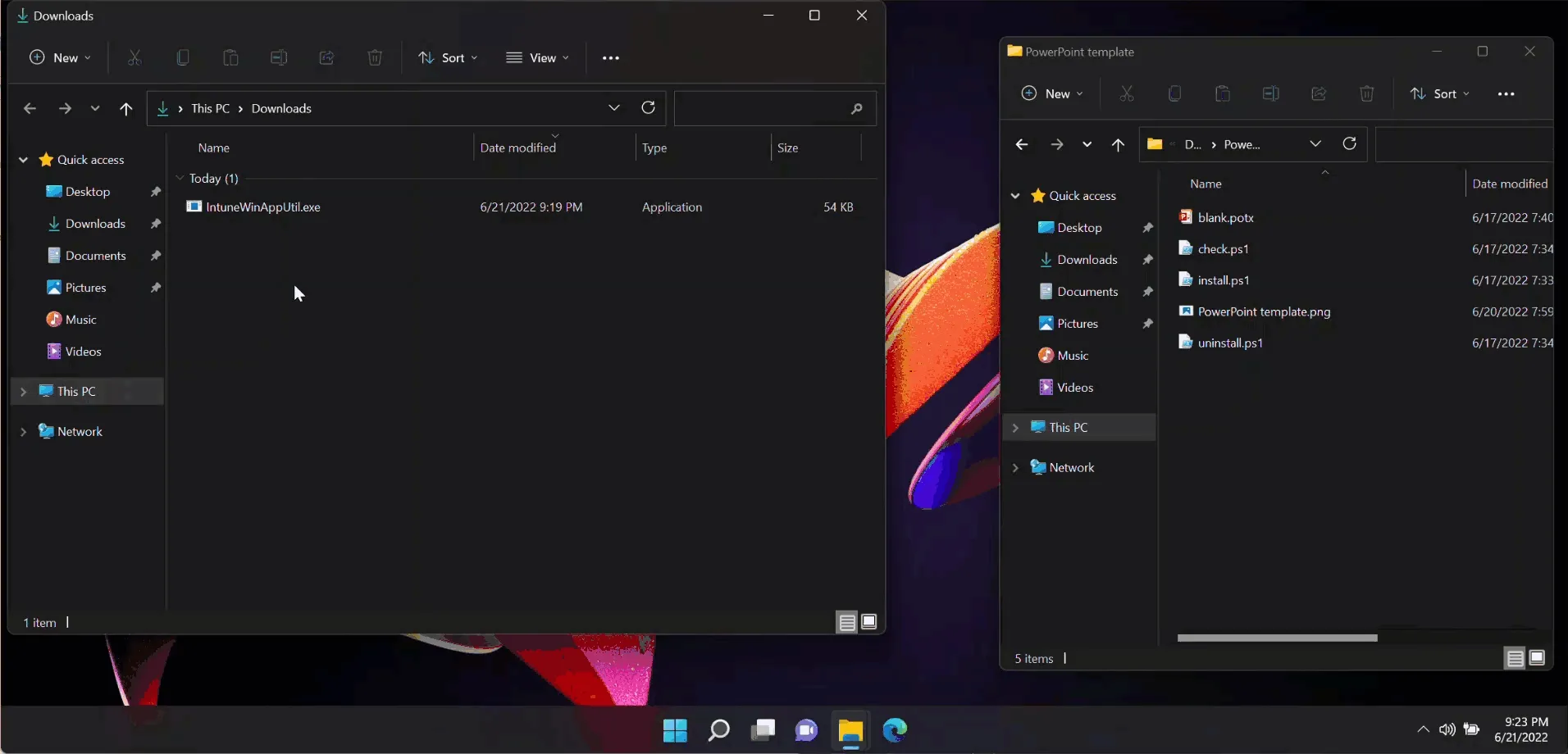
Task: Select Pictures in Downloads window sidebar
Action: click(85, 288)
